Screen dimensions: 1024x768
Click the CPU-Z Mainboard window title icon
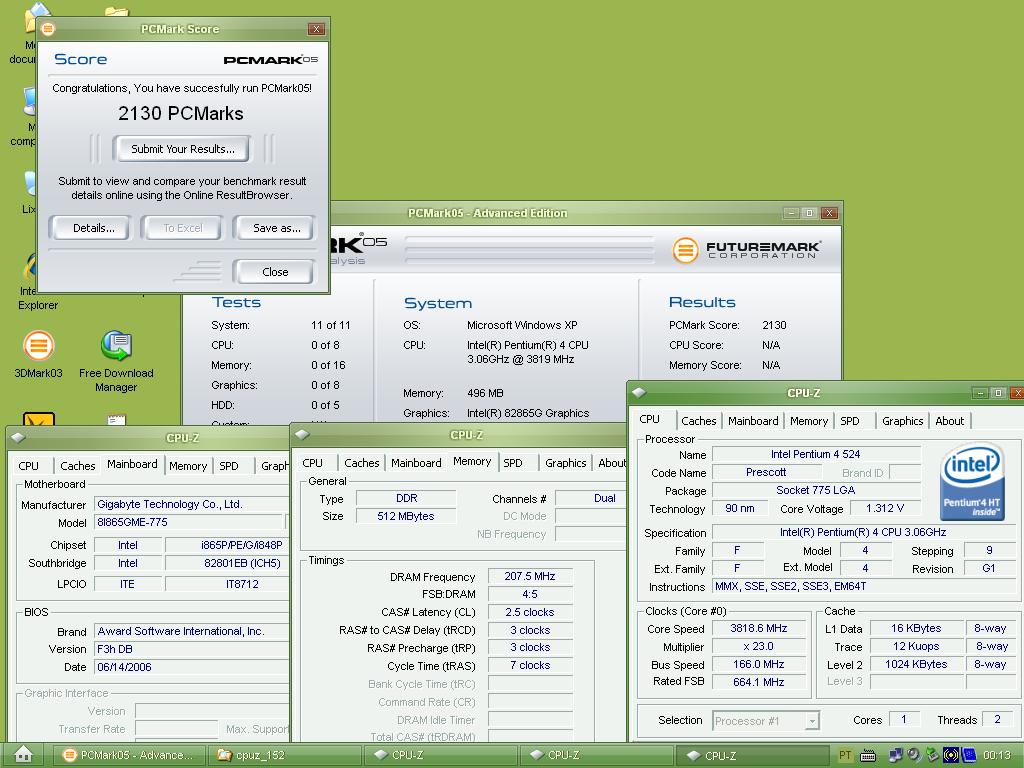(x=18, y=438)
